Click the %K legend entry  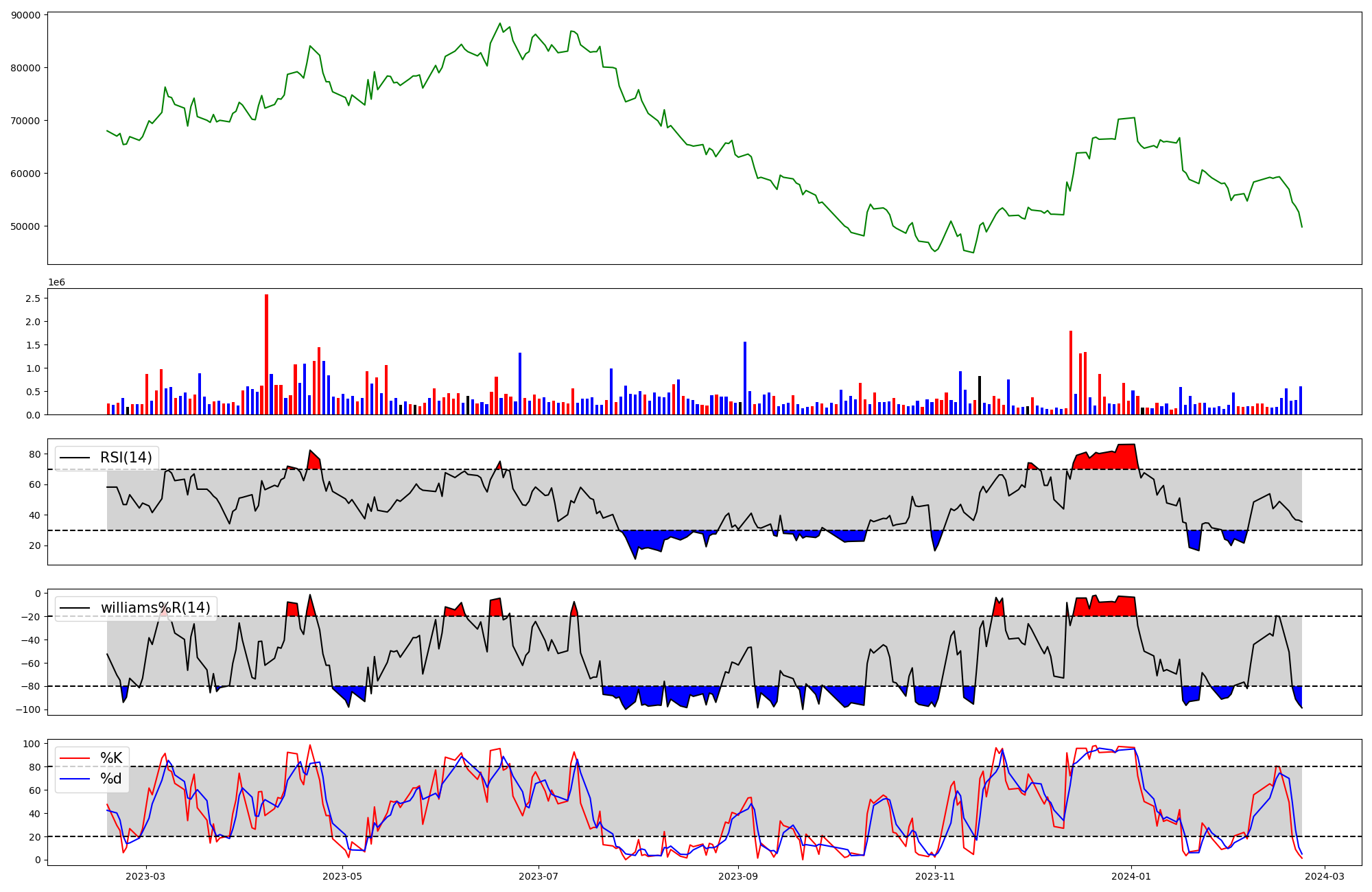111,758
